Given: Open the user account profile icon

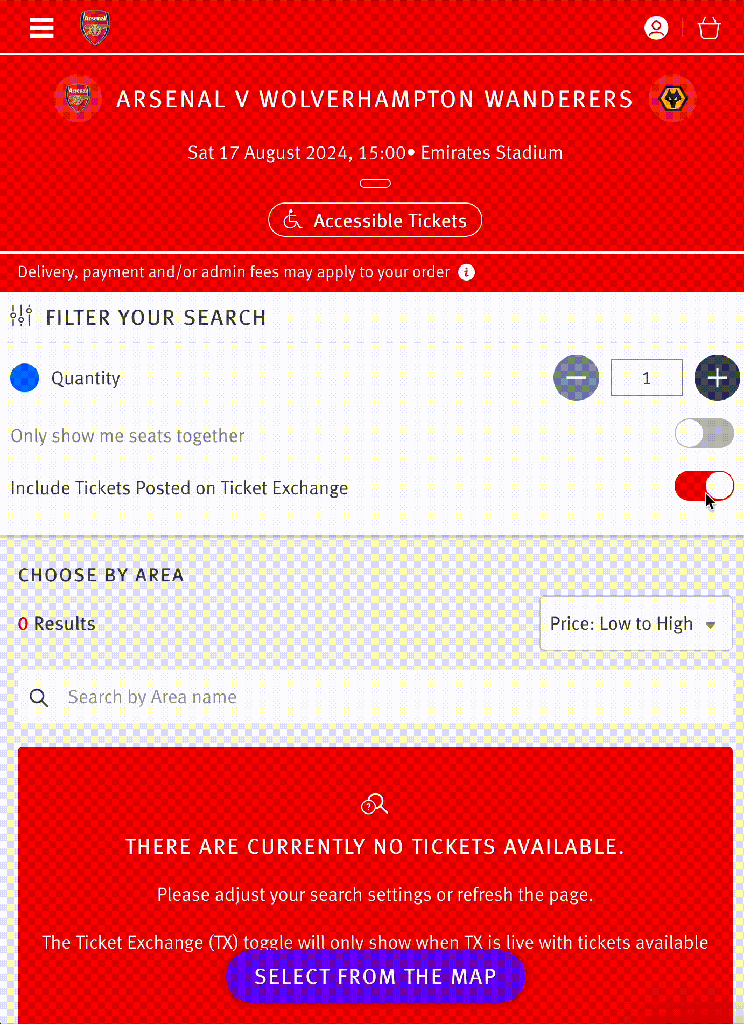Looking at the screenshot, I should click(x=656, y=28).
